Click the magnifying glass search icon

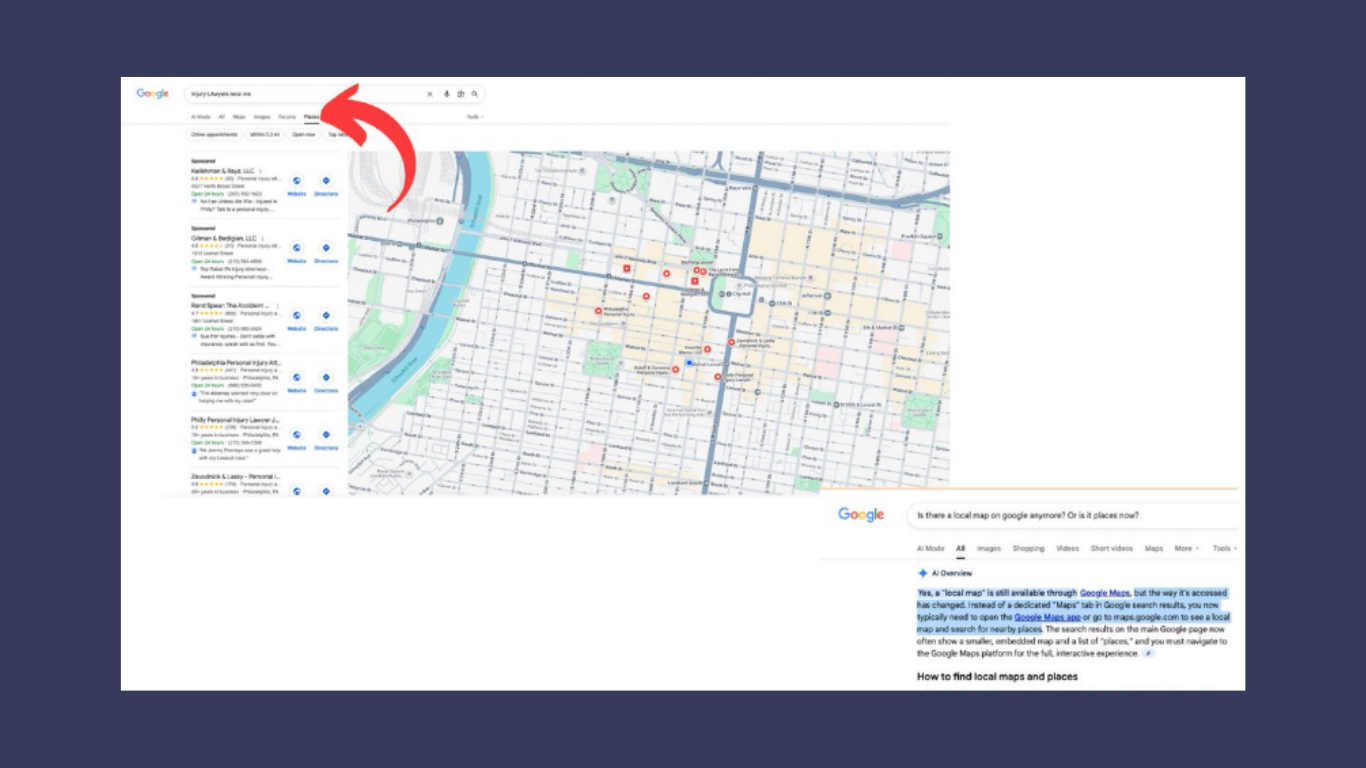475,94
